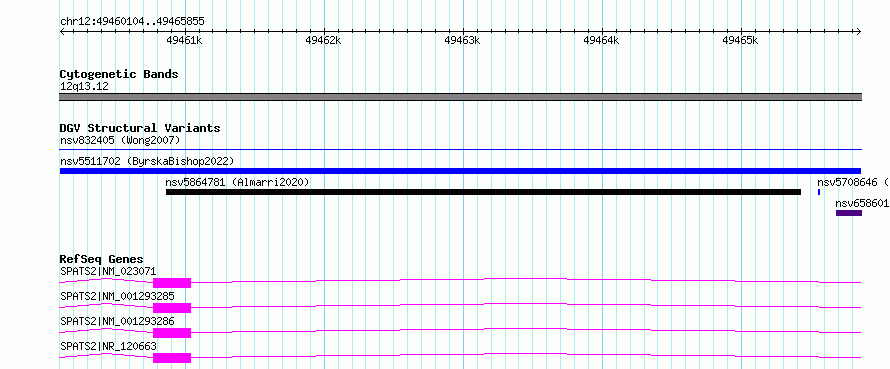Viewport: 890px width, 369px height.
Task: Click the black nsv5864781 variant bar
Action: coord(483,192)
